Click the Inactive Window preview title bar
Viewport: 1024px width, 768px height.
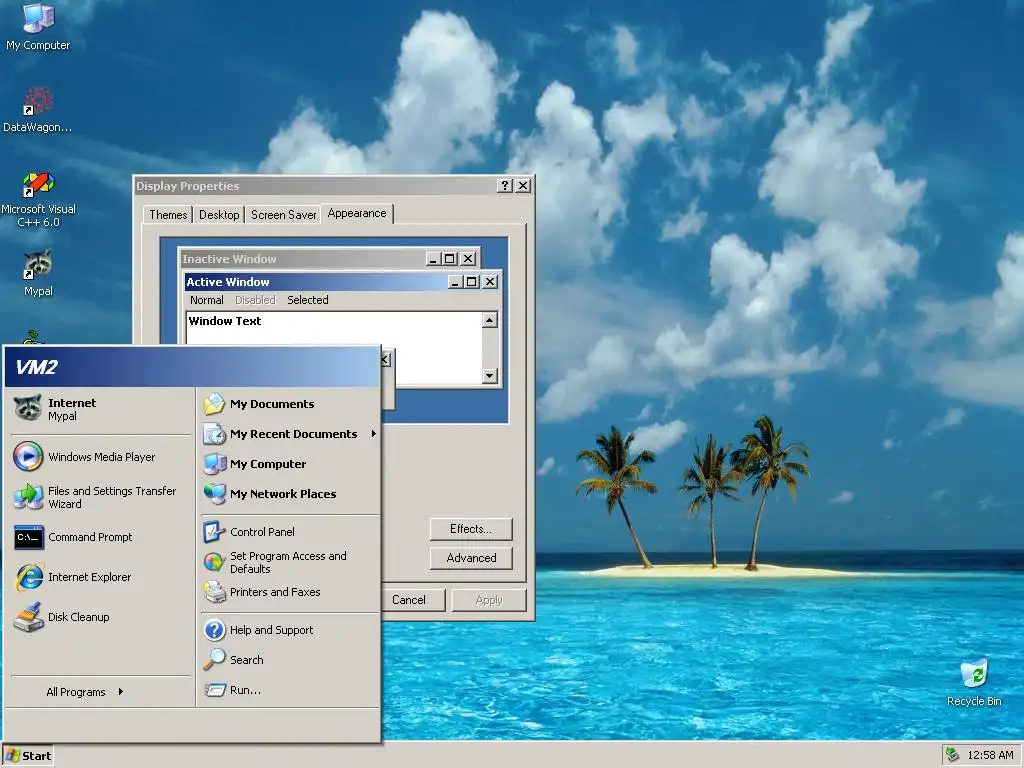point(302,259)
